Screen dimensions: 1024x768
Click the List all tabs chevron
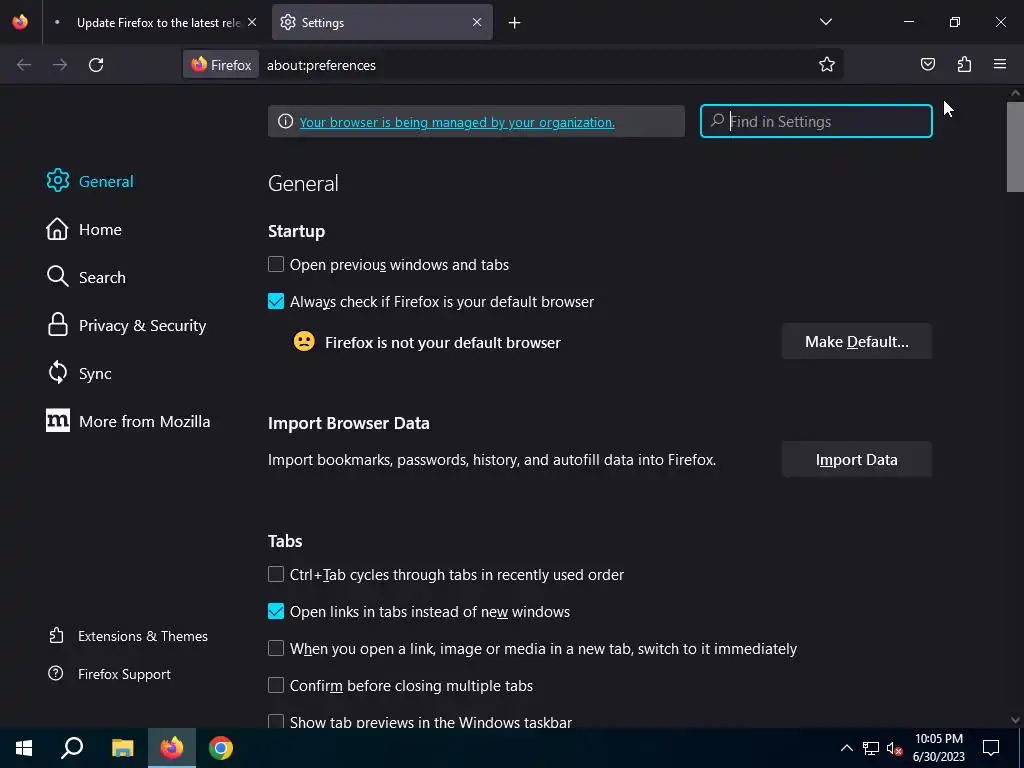pyautogui.click(x=825, y=22)
